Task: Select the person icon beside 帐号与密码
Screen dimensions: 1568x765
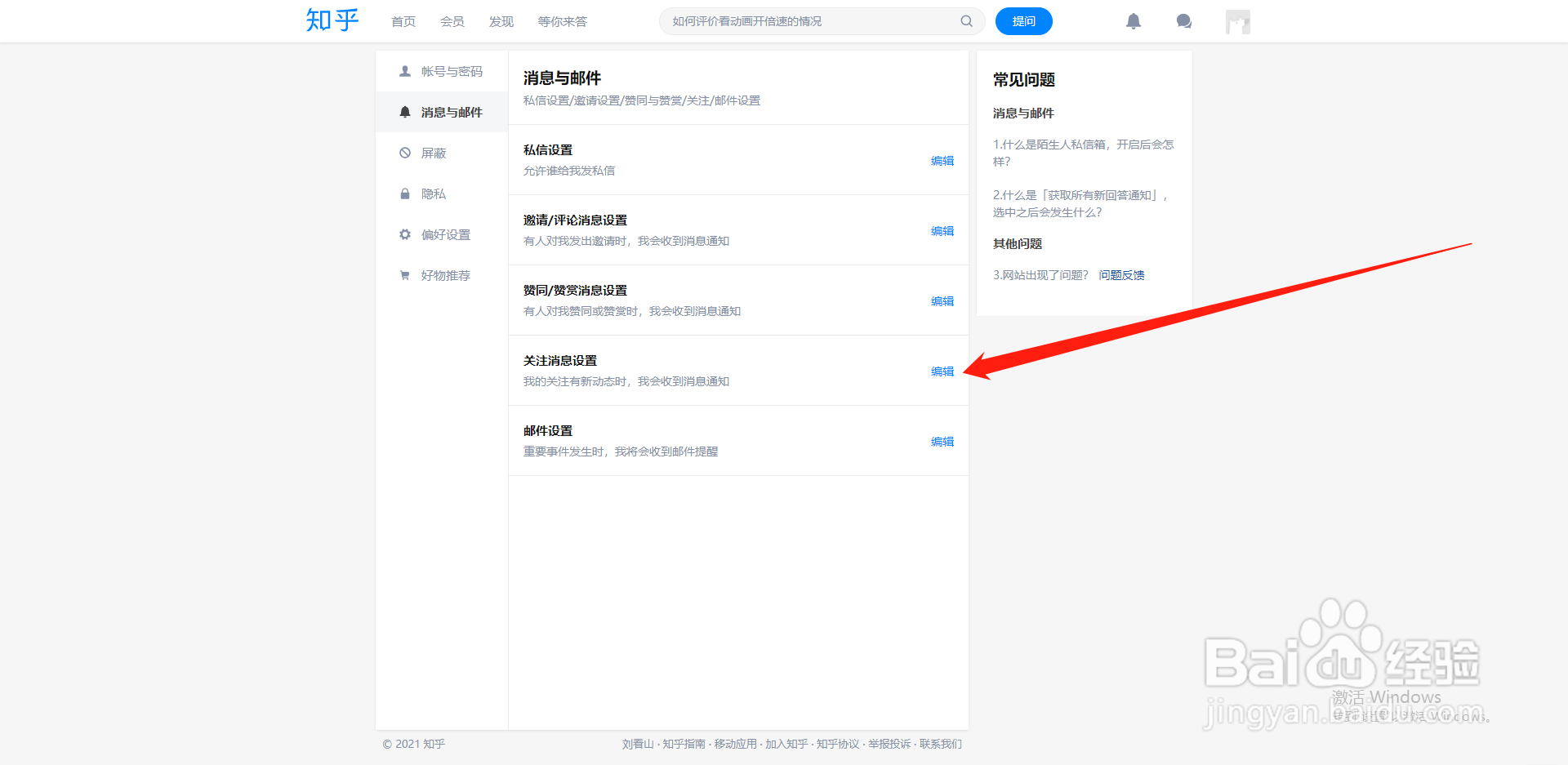Action: 404,71
